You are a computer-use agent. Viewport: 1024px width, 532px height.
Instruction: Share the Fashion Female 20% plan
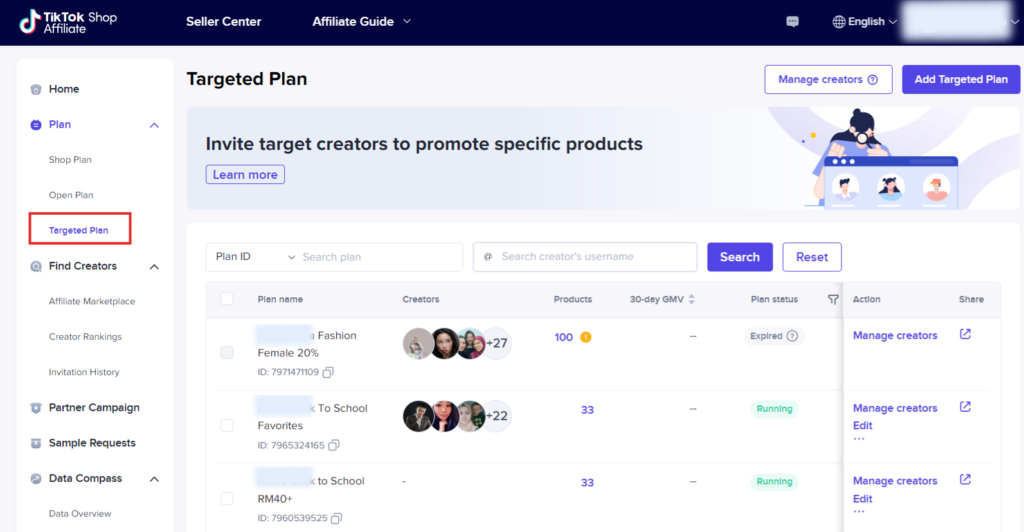tap(965, 334)
